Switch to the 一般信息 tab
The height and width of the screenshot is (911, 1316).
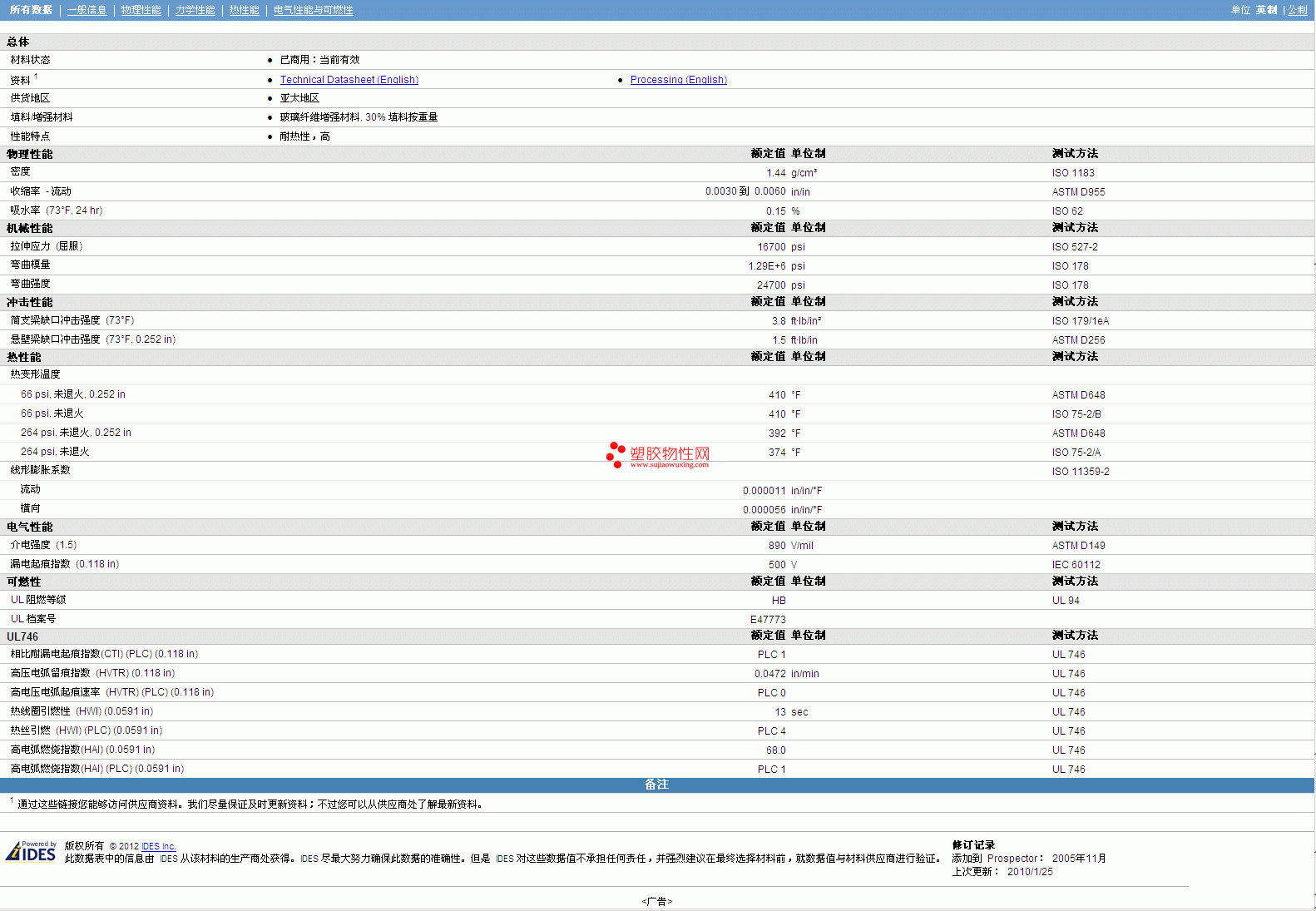(x=87, y=10)
